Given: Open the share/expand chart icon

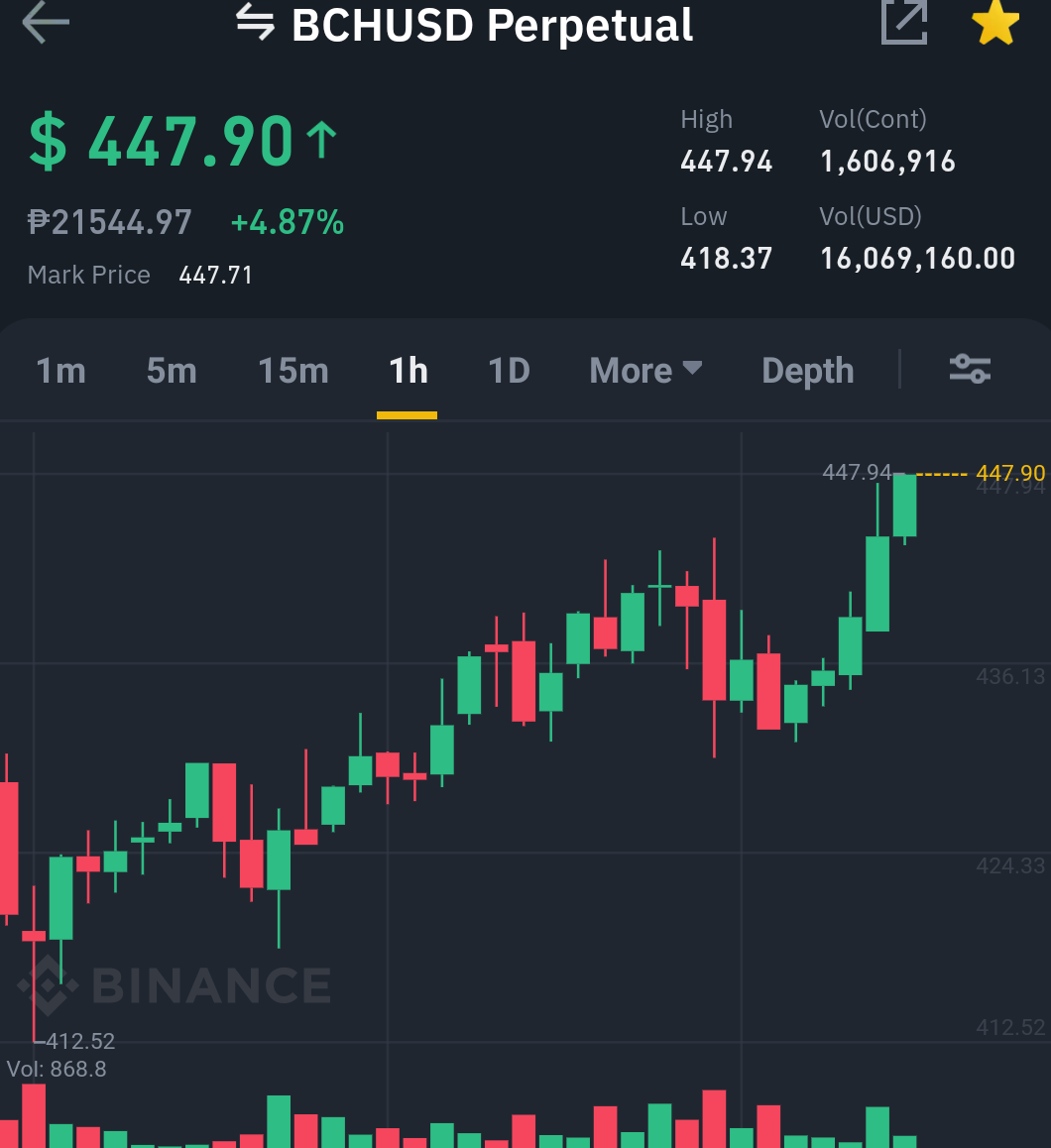Looking at the screenshot, I should (904, 22).
